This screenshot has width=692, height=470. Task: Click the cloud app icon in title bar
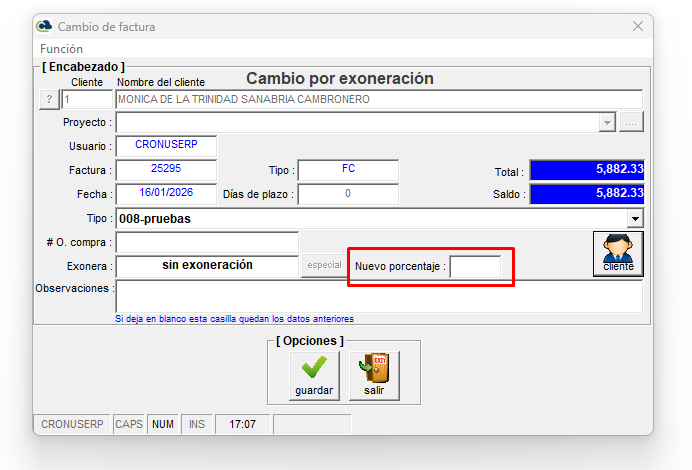pyautogui.click(x=44, y=26)
